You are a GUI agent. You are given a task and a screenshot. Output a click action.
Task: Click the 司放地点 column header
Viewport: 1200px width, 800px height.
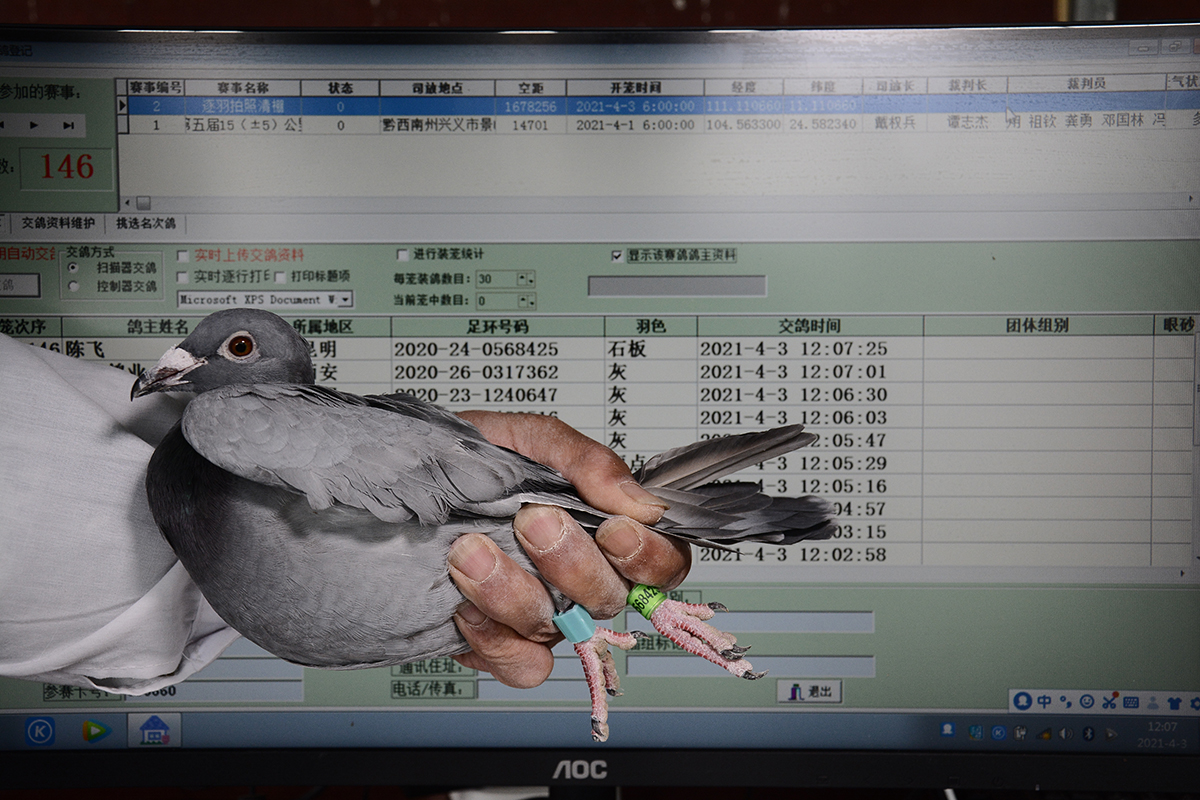pos(437,88)
